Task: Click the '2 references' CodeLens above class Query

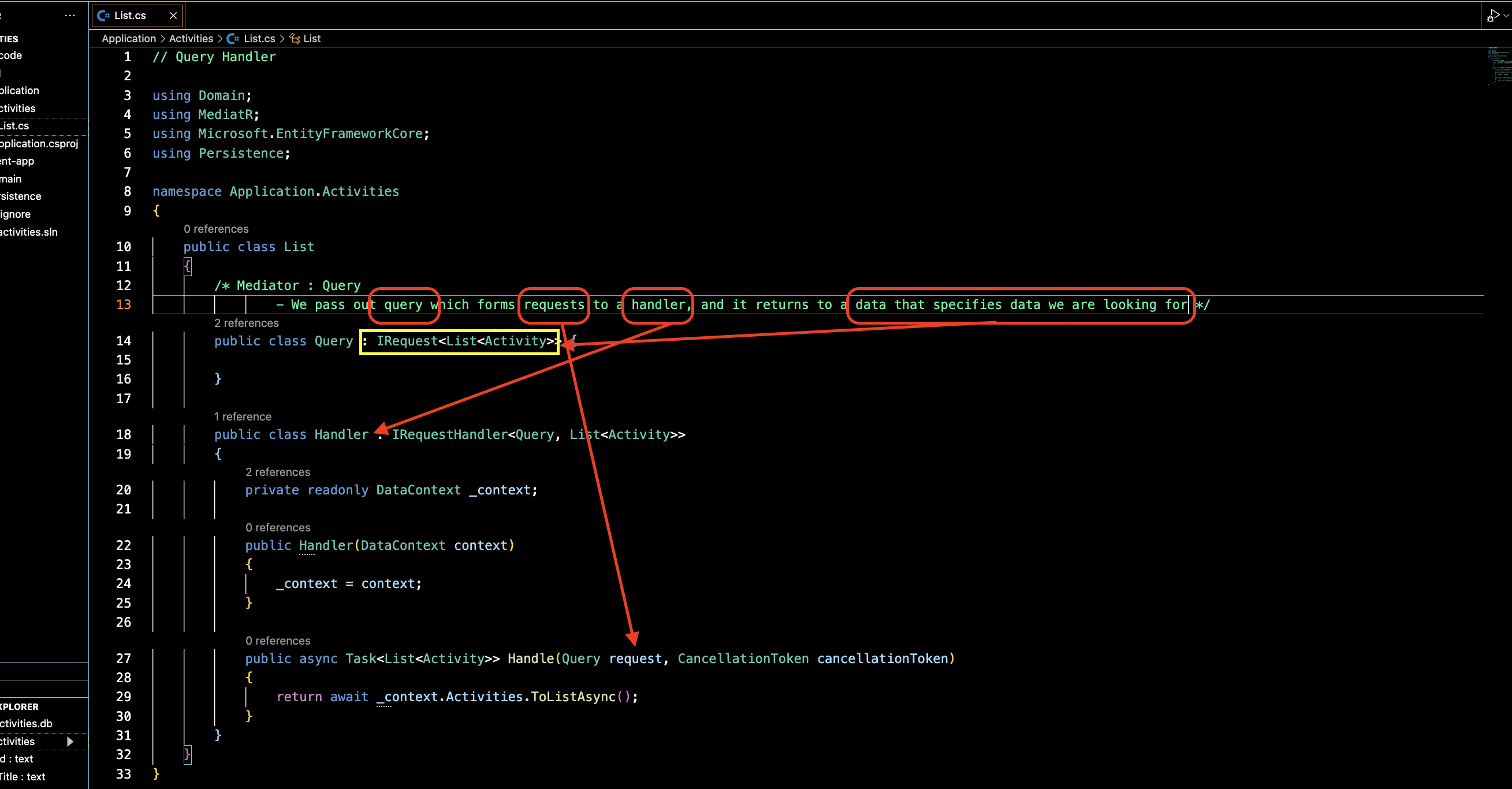Action: coord(247,323)
